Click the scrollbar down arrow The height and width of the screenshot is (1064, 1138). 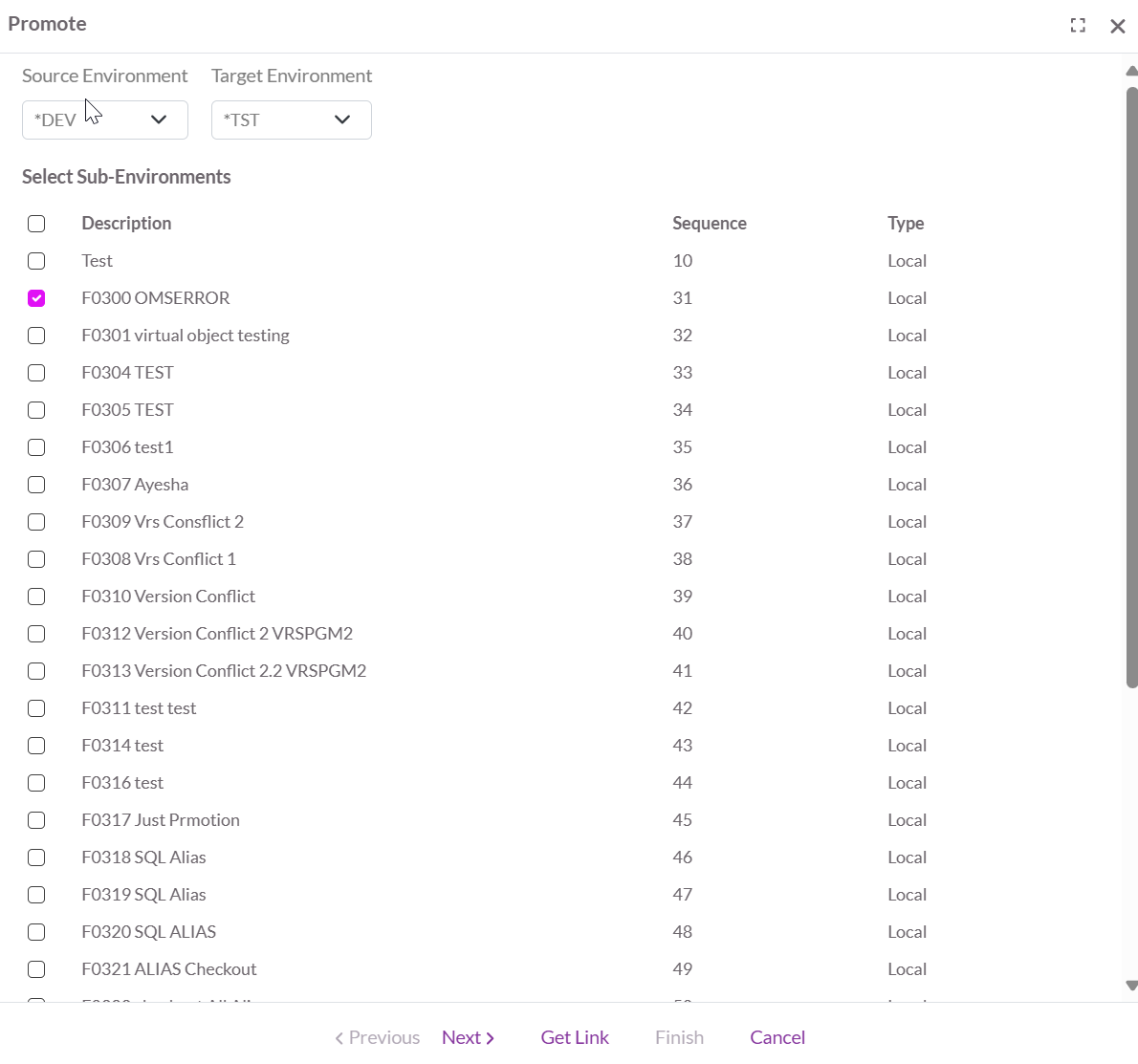(1131, 986)
